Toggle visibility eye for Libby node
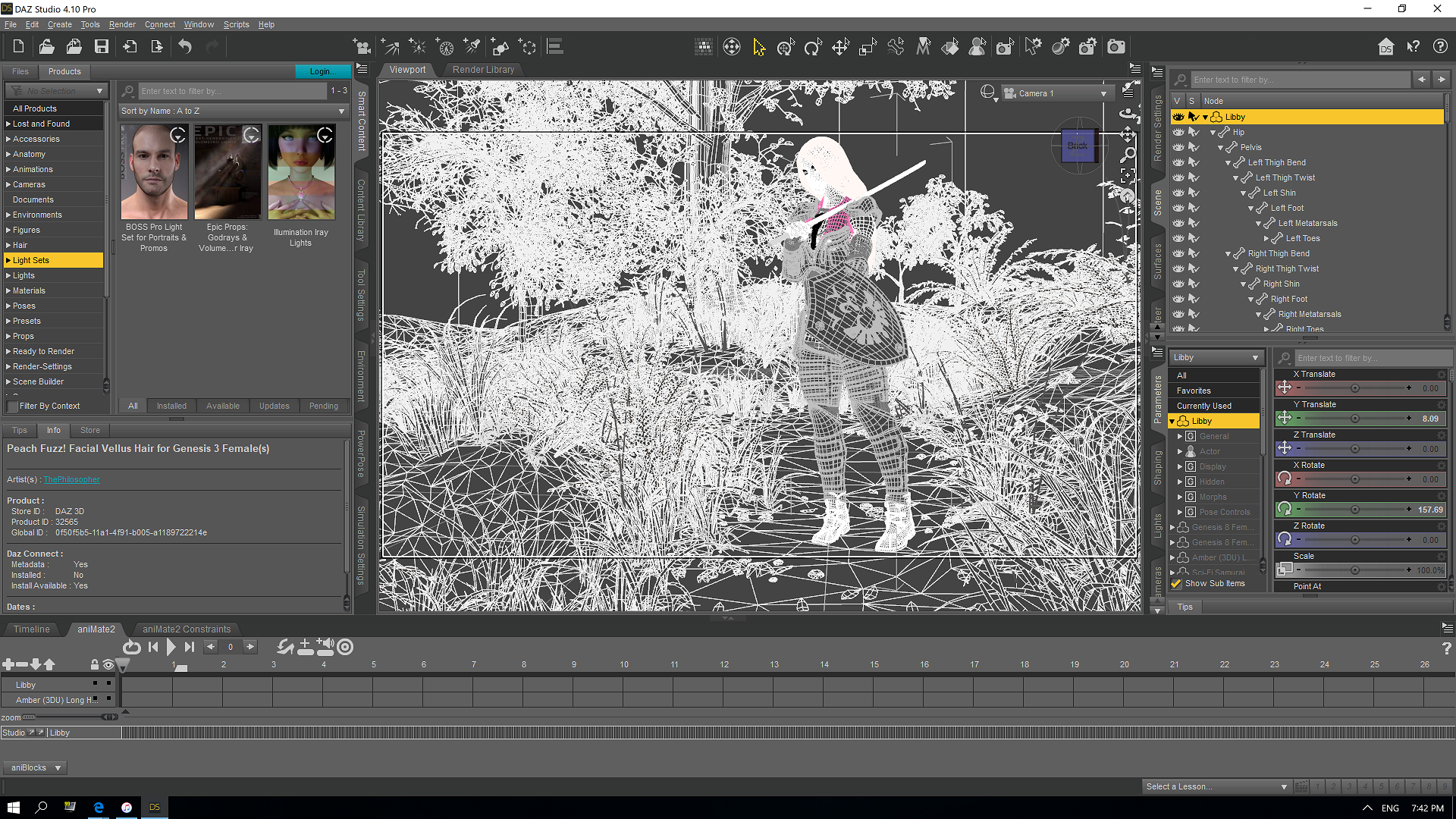The image size is (1456, 819). coord(1178,117)
